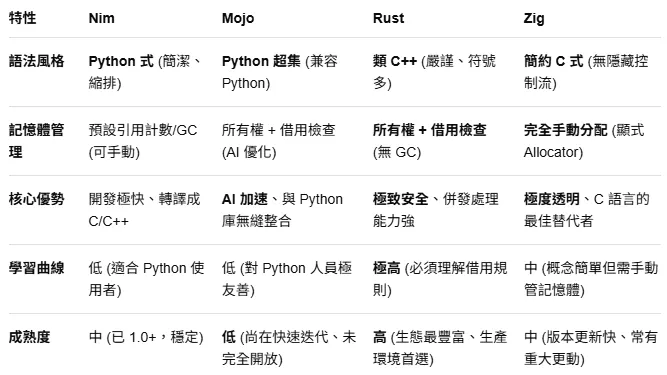Click the 'AI 加速' text in the Mojo column
The image size is (667, 375).
pyautogui.click(x=245, y=199)
